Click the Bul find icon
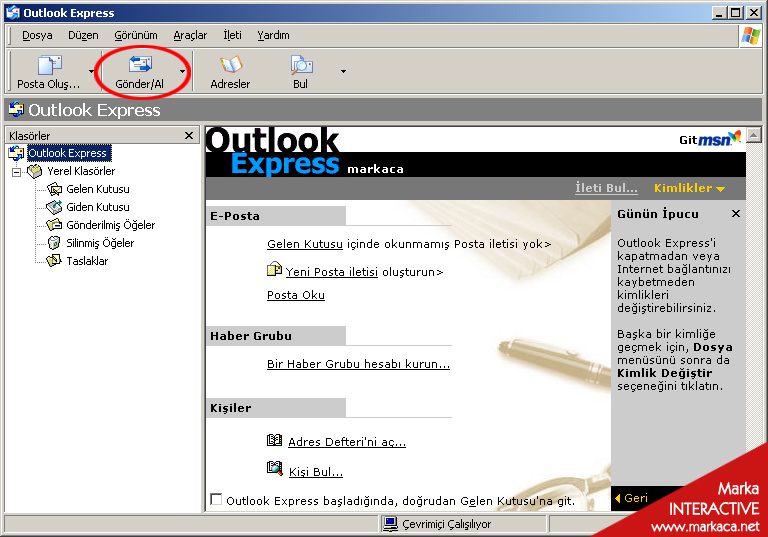The height and width of the screenshot is (537, 768). click(301, 65)
